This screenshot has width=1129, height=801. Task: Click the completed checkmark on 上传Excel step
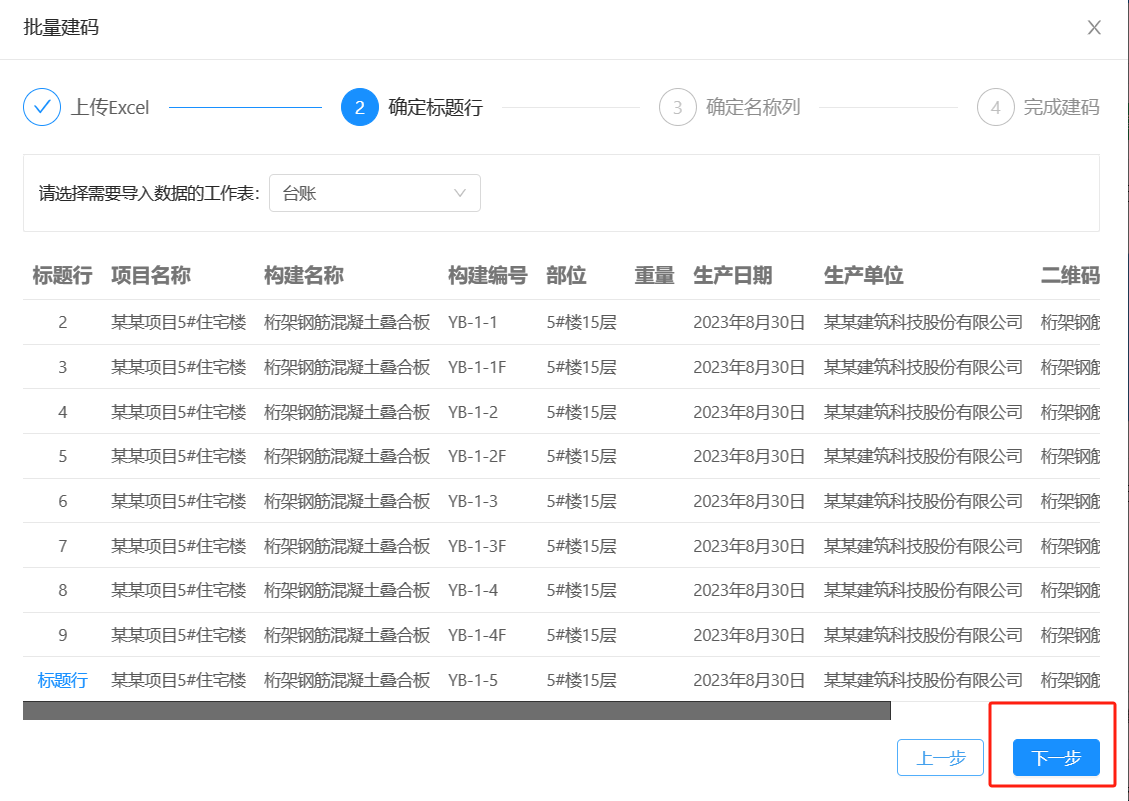41,107
